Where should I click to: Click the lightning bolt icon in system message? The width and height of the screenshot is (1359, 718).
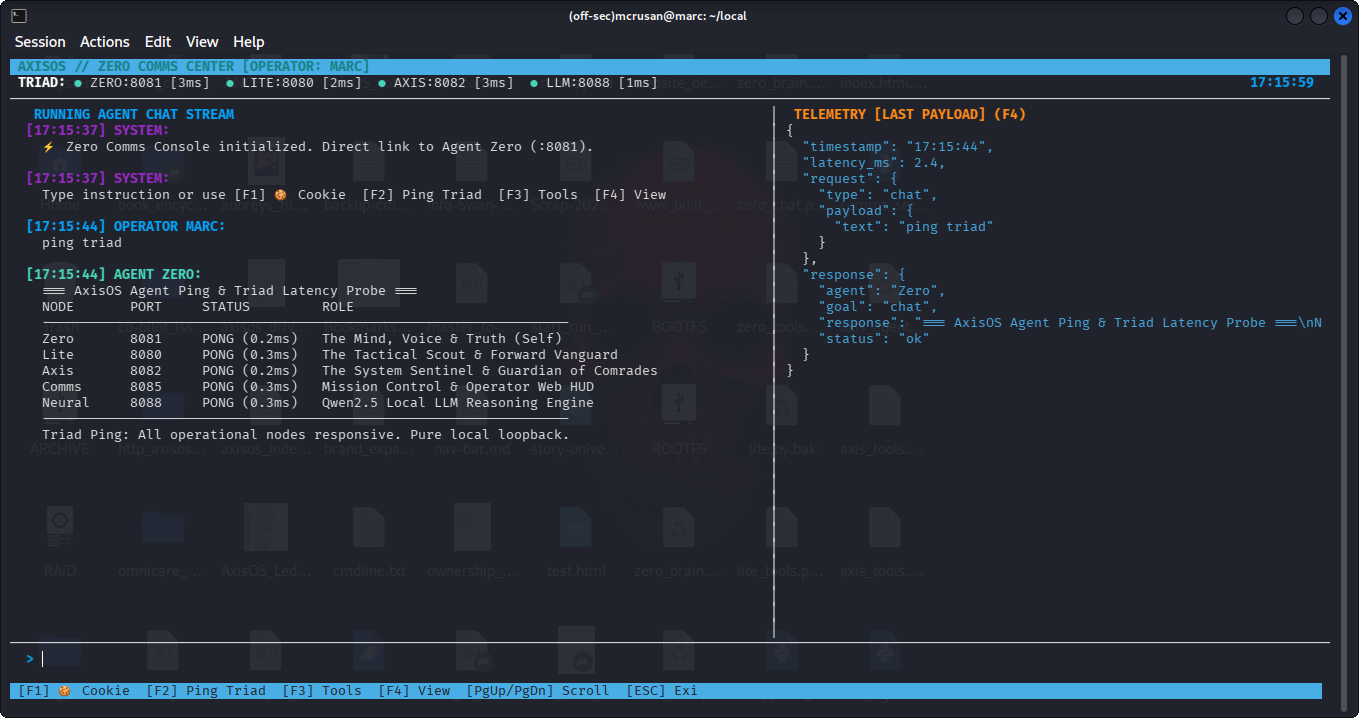[x=47, y=147]
